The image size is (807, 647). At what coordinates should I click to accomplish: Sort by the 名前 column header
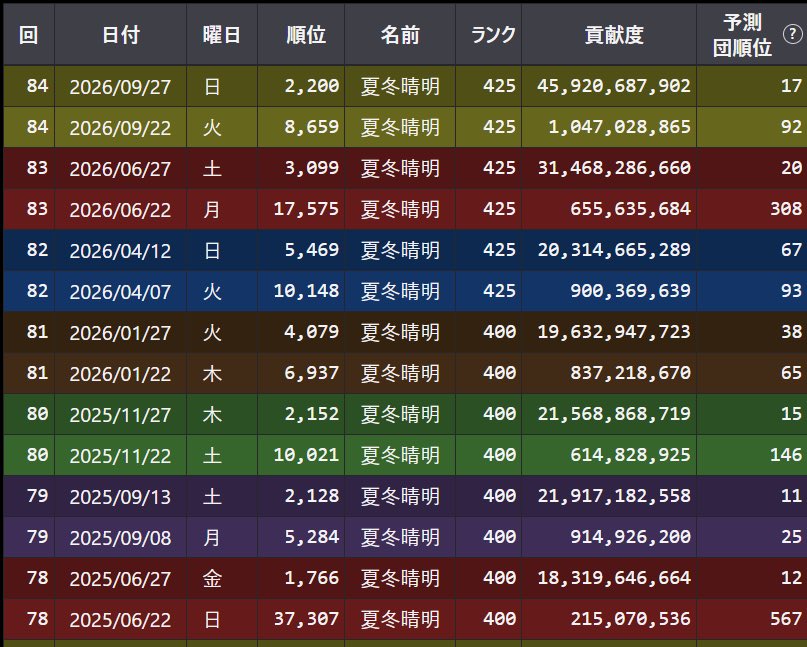pos(400,35)
